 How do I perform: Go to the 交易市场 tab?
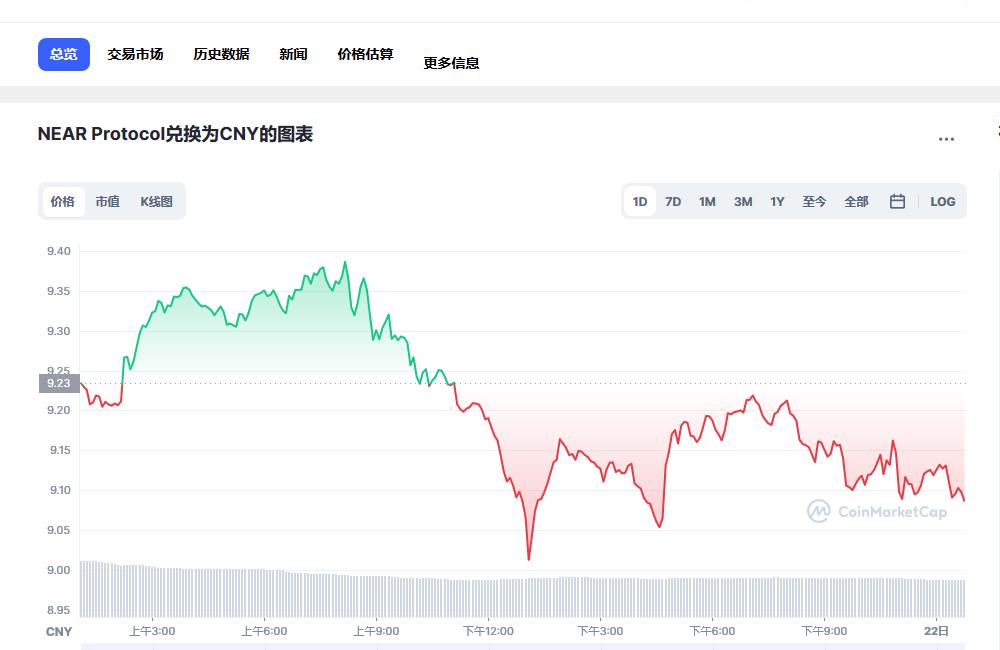pyautogui.click(x=135, y=54)
